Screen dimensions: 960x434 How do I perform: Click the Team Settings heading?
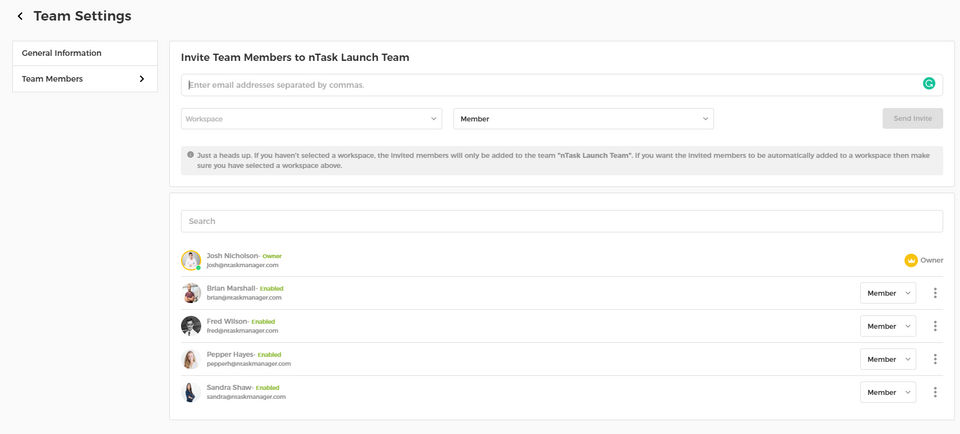click(x=83, y=17)
